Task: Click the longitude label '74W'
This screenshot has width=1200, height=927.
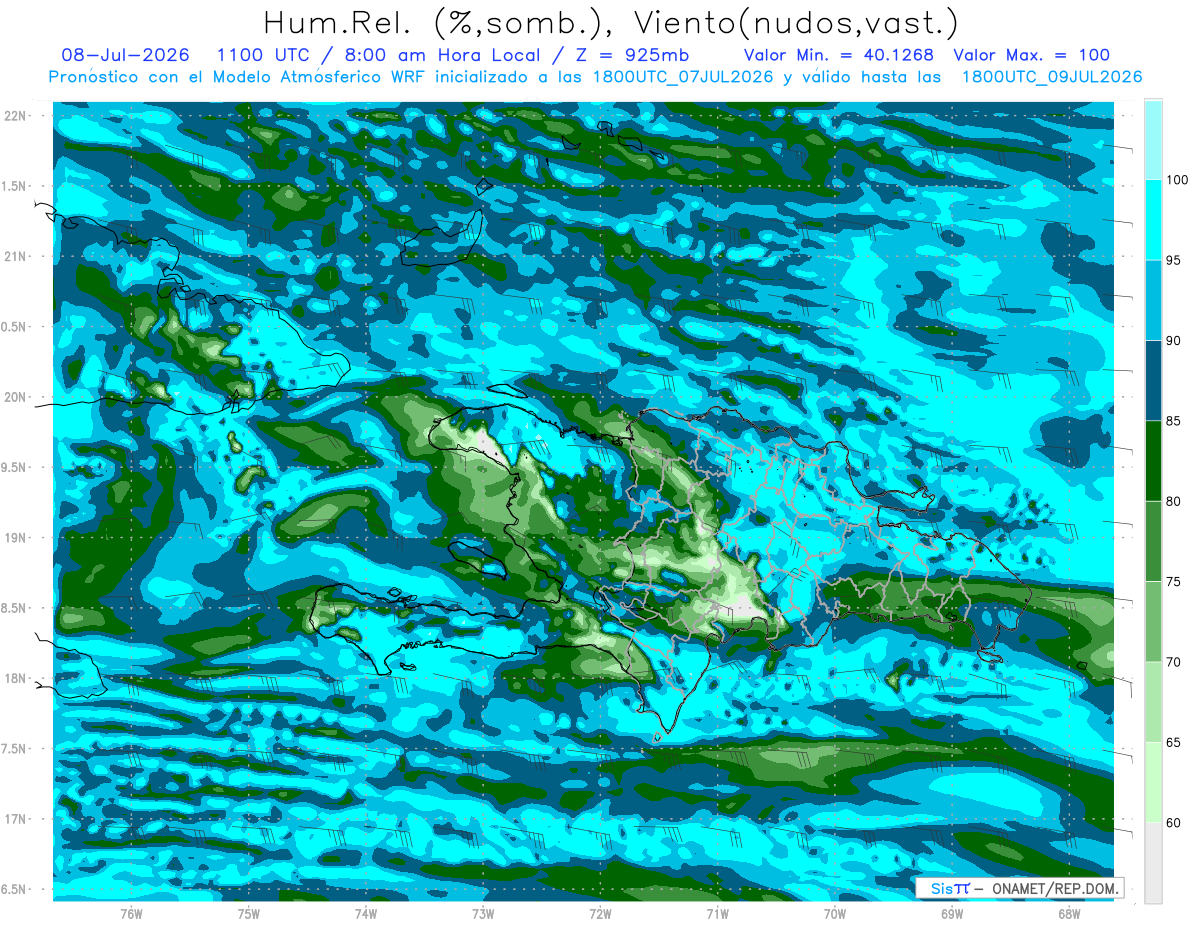Action: [366, 913]
